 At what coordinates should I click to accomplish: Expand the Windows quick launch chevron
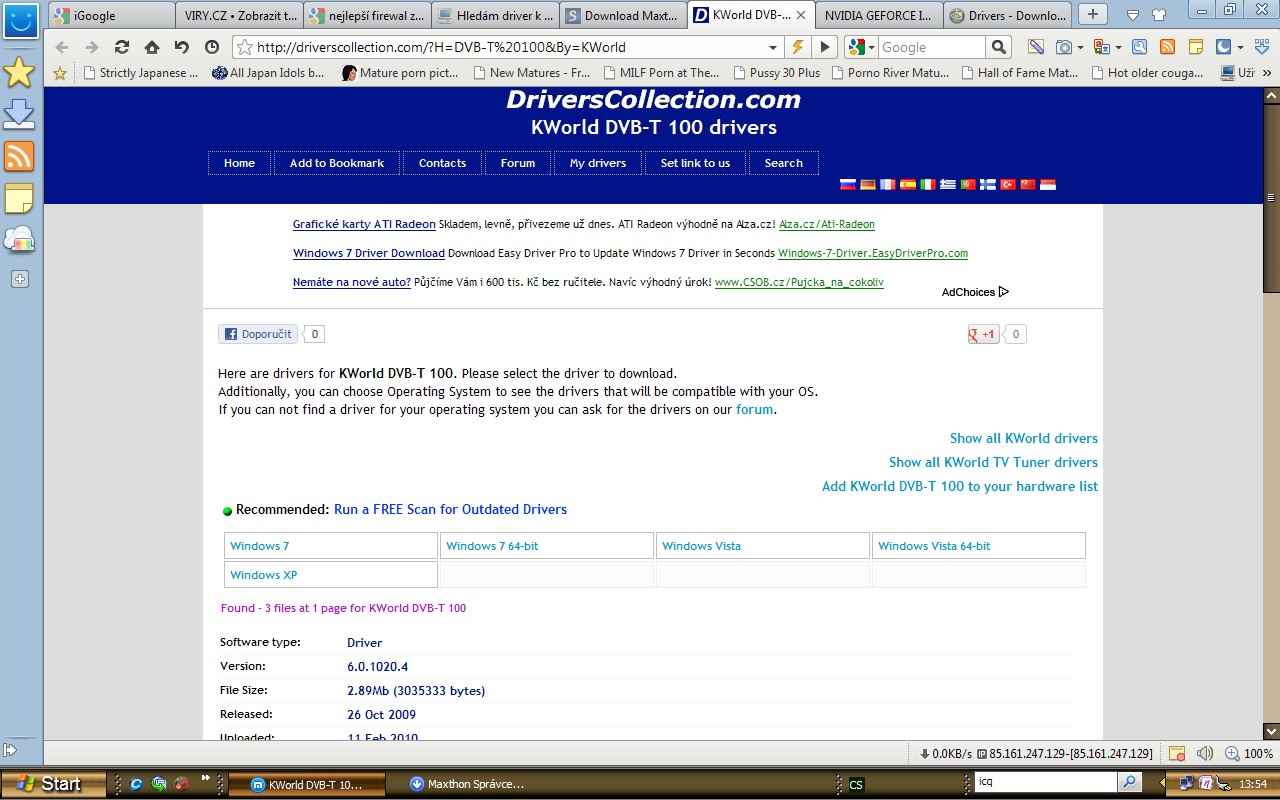[206, 778]
